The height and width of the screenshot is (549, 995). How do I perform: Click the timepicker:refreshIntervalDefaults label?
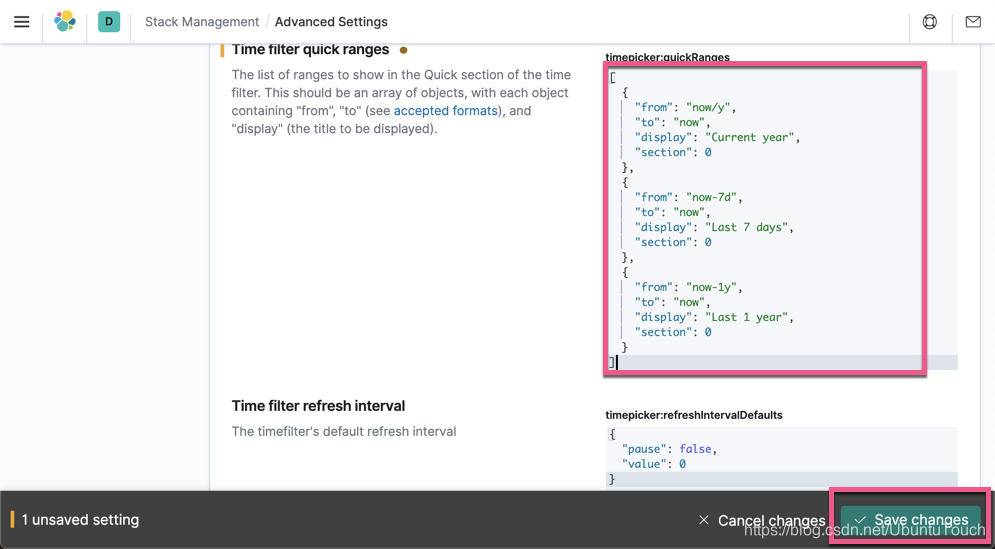click(694, 415)
